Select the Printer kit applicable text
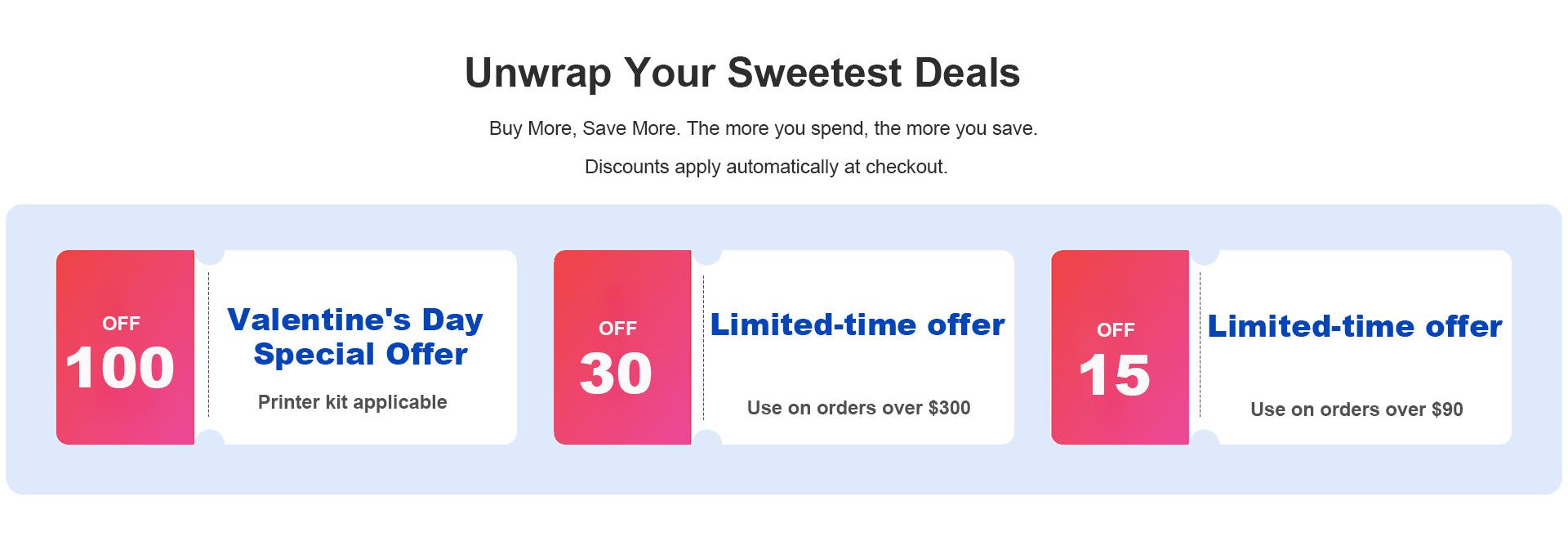Image resolution: width=1568 pixels, height=537 pixels. (352, 402)
